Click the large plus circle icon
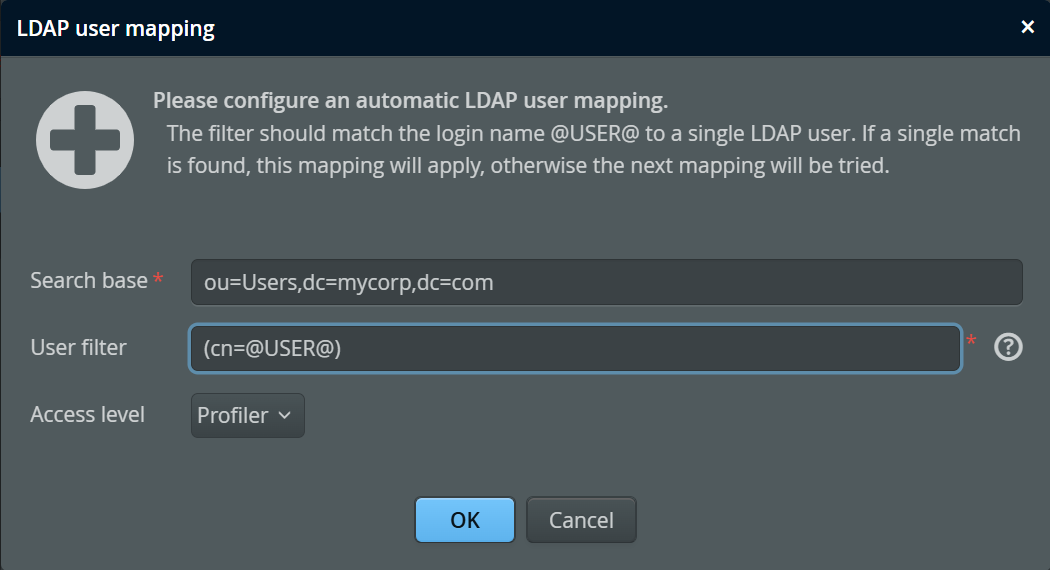1050x570 pixels. tap(85, 140)
